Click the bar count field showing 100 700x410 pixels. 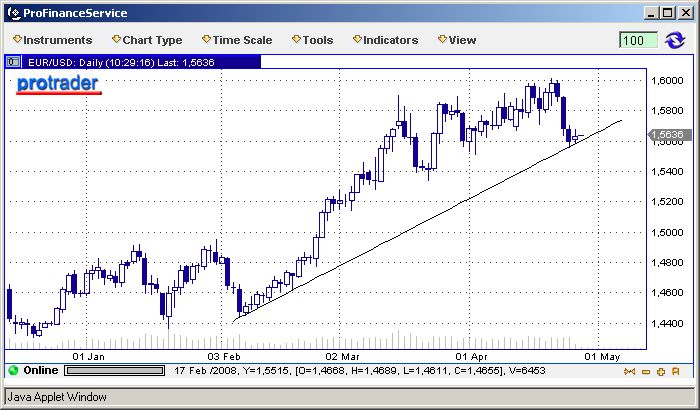tap(638, 41)
